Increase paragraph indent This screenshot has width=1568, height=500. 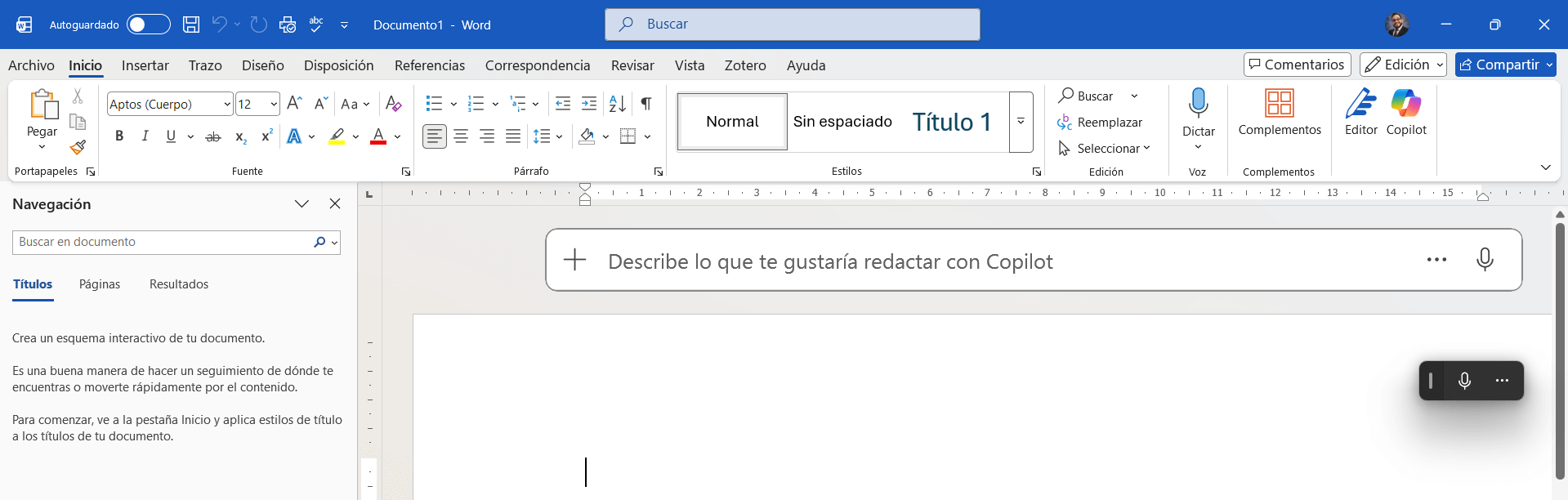pyautogui.click(x=589, y=104)
